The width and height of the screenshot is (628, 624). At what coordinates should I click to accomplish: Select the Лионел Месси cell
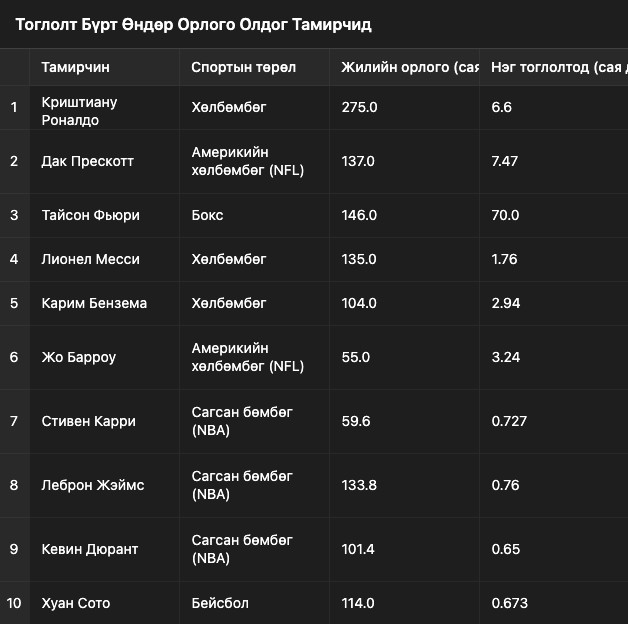coord(105,260)
